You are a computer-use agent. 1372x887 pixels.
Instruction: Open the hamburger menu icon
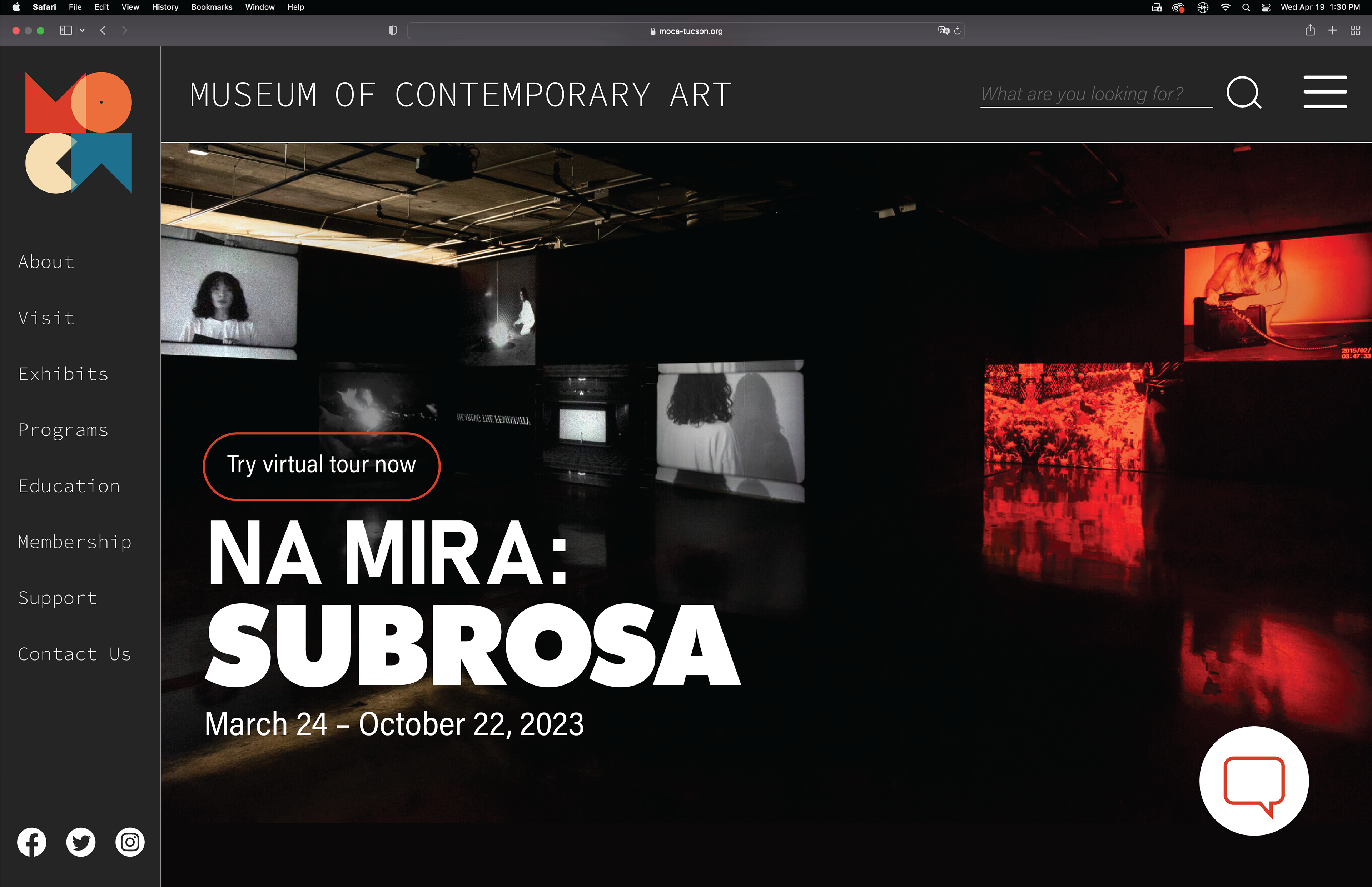point(1325,92)
